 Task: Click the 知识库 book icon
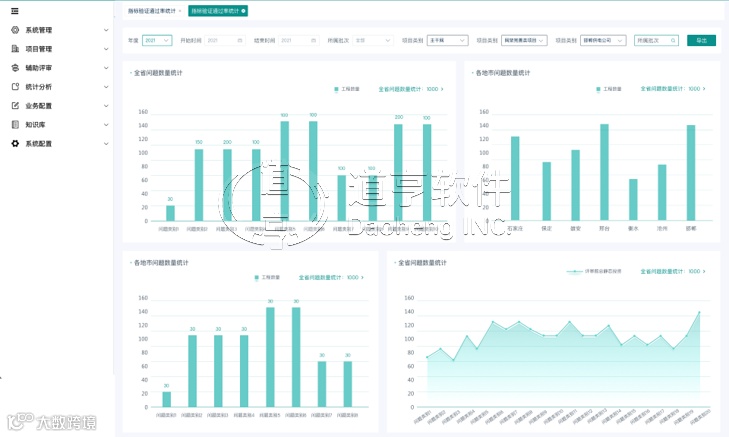(x=15, y=125)
